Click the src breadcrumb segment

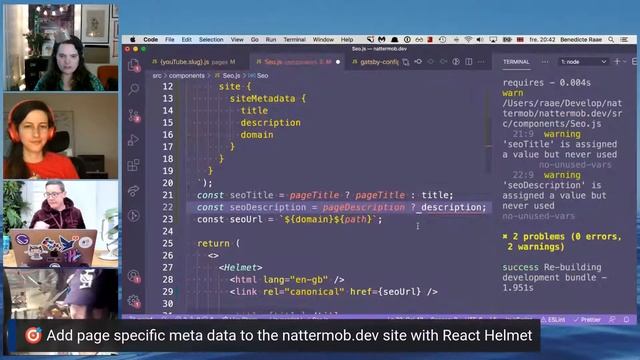click(157, 76)
